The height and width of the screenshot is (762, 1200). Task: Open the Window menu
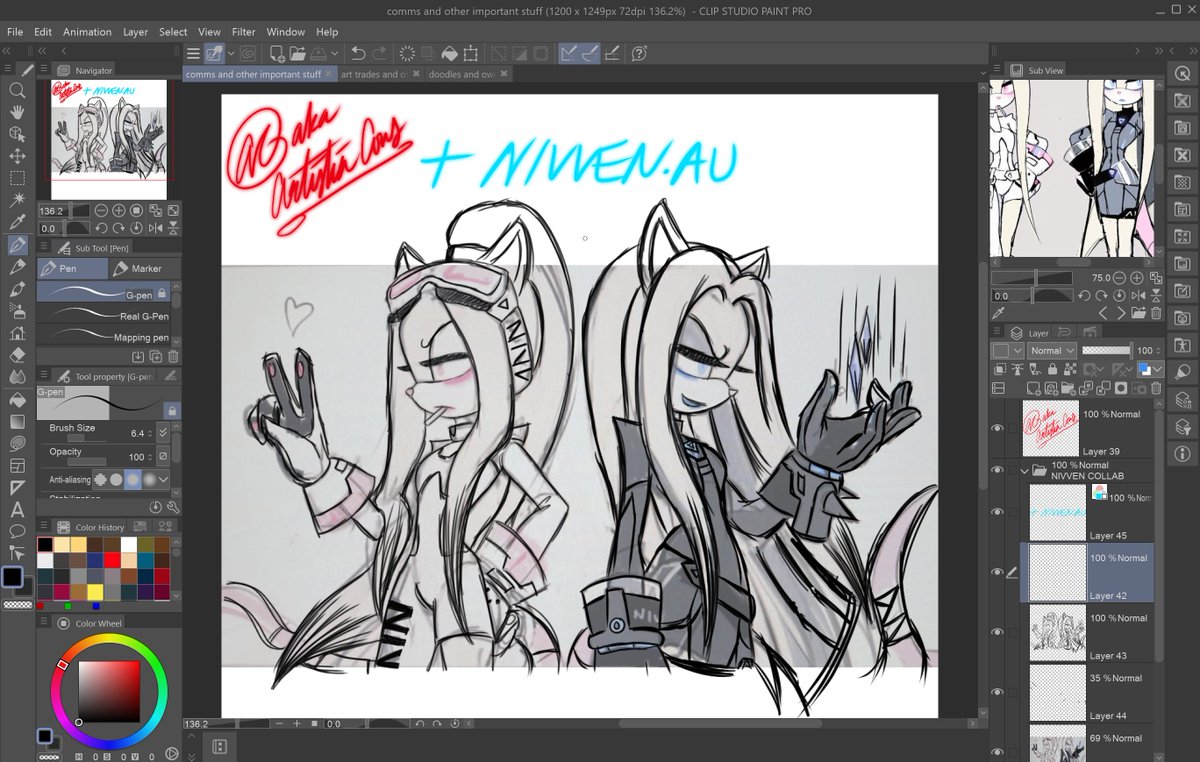click(x=286, y=32)
